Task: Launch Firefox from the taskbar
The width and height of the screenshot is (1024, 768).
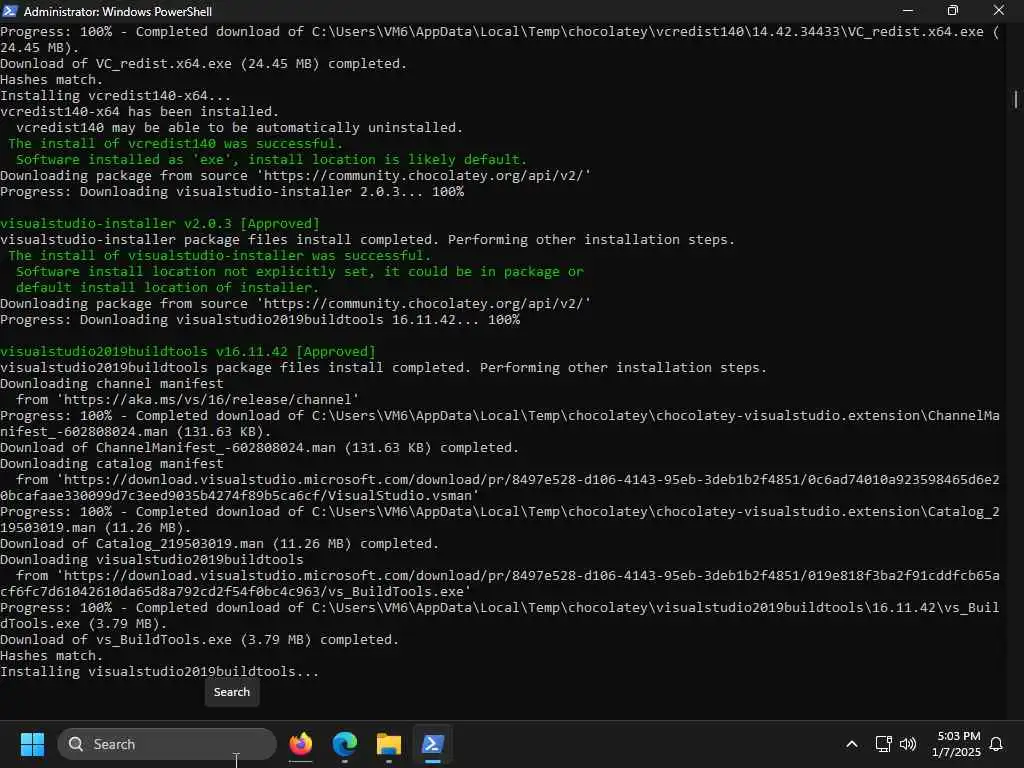Action: (301, 744)
